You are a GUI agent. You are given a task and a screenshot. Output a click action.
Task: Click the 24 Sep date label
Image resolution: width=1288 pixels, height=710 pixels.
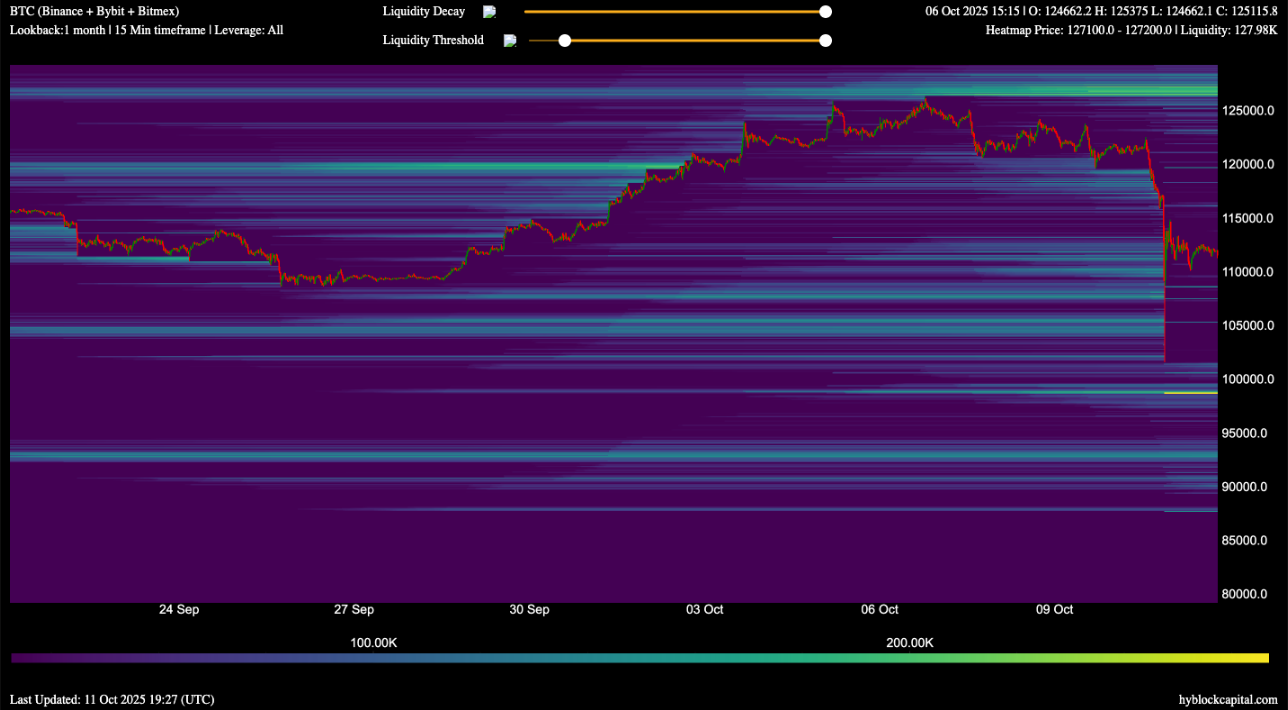pyautogui.click(x=179, y=609)
